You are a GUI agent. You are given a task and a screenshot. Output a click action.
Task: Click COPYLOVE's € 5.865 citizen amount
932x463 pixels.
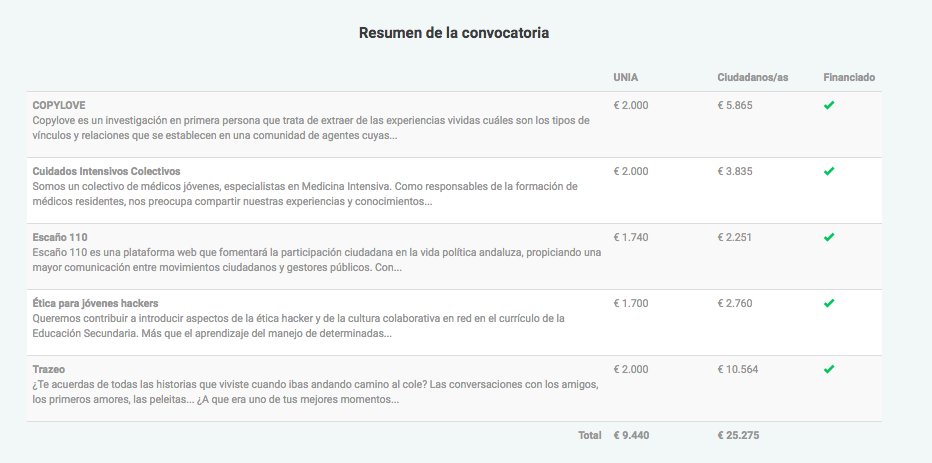pyautogui.click(x=735, y=105)
